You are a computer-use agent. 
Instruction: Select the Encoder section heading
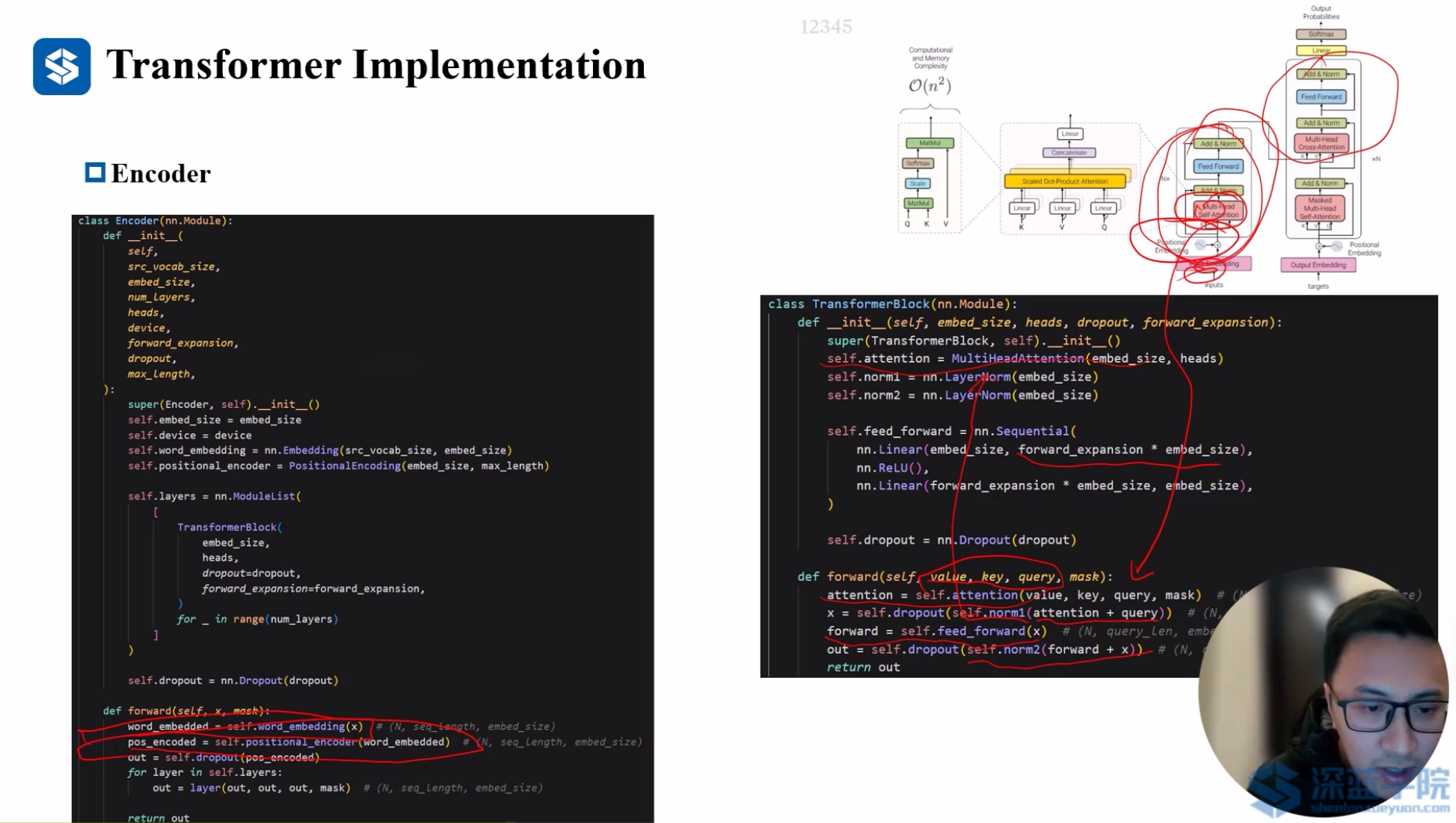pos(161,174)
